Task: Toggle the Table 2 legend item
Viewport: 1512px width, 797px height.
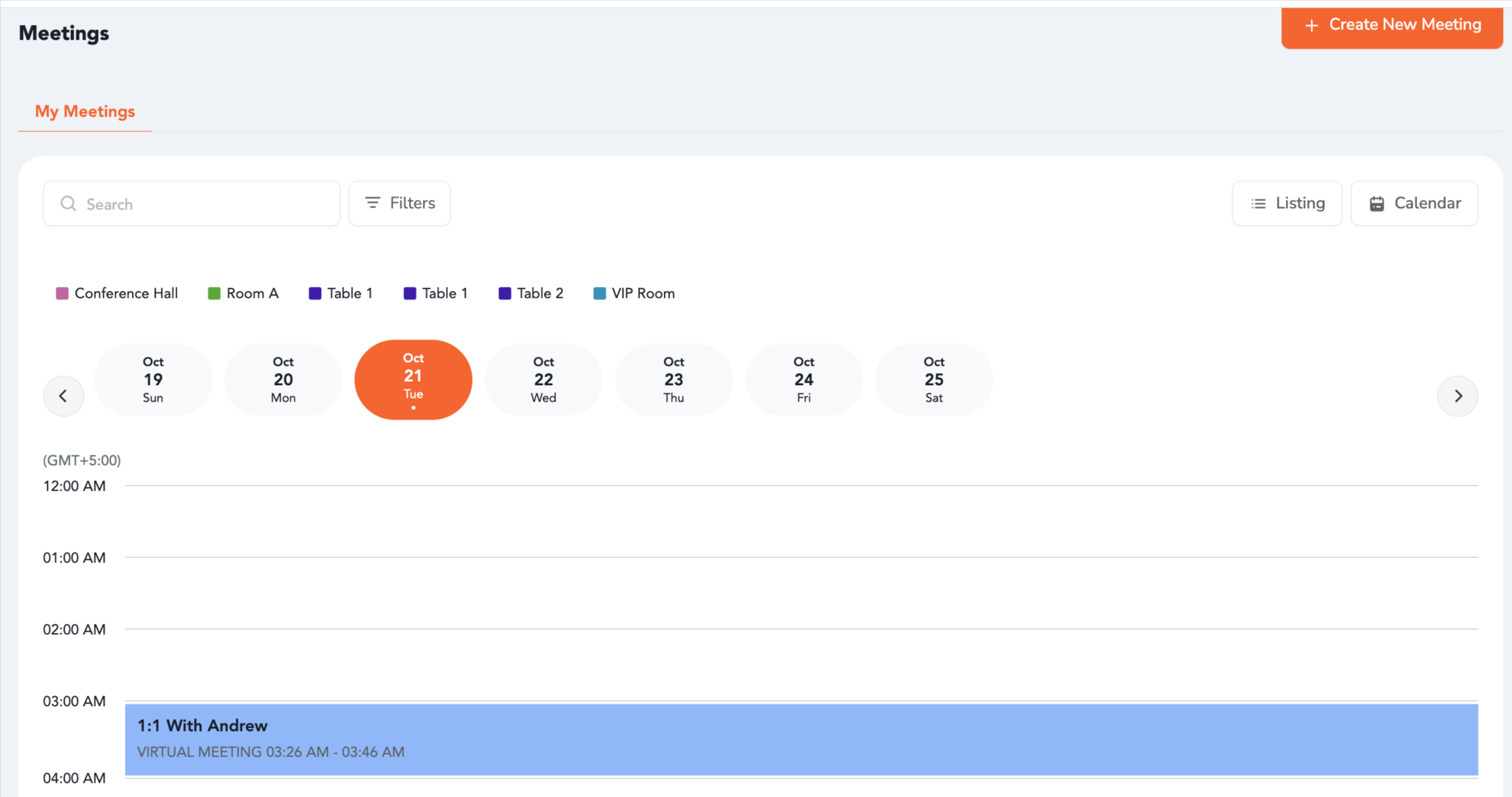Action: [x=531, y=293]
